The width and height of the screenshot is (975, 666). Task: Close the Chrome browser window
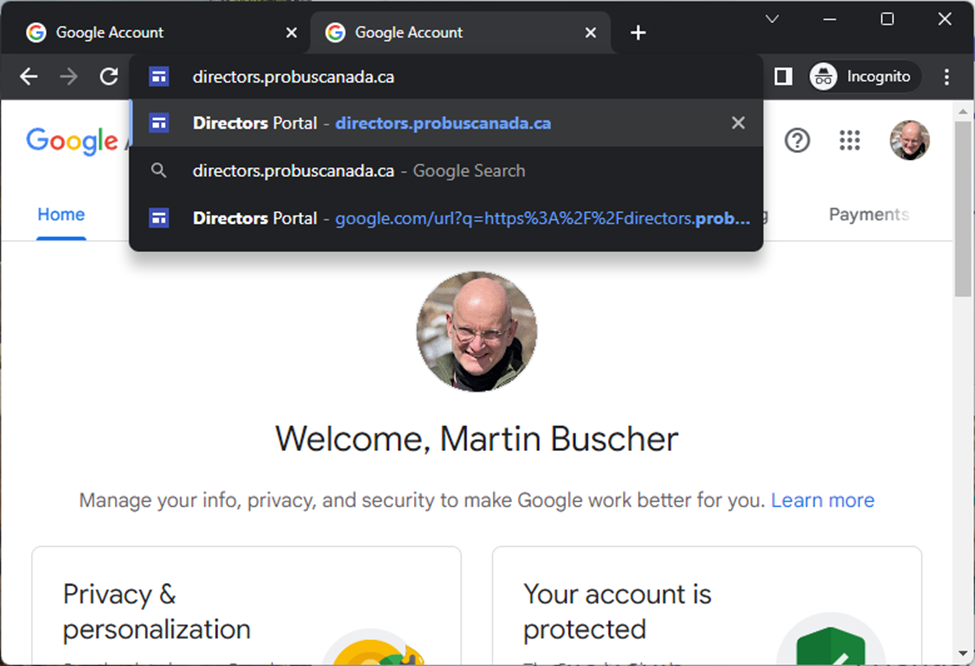coord(945,19)
